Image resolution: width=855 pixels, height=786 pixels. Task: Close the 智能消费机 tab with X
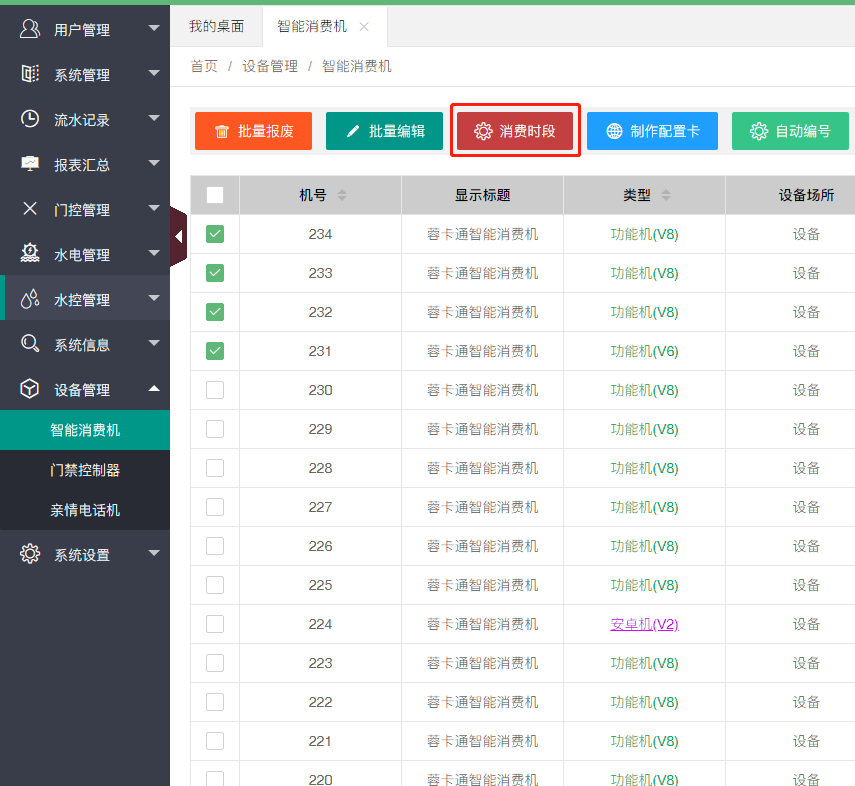click(364, 27)
